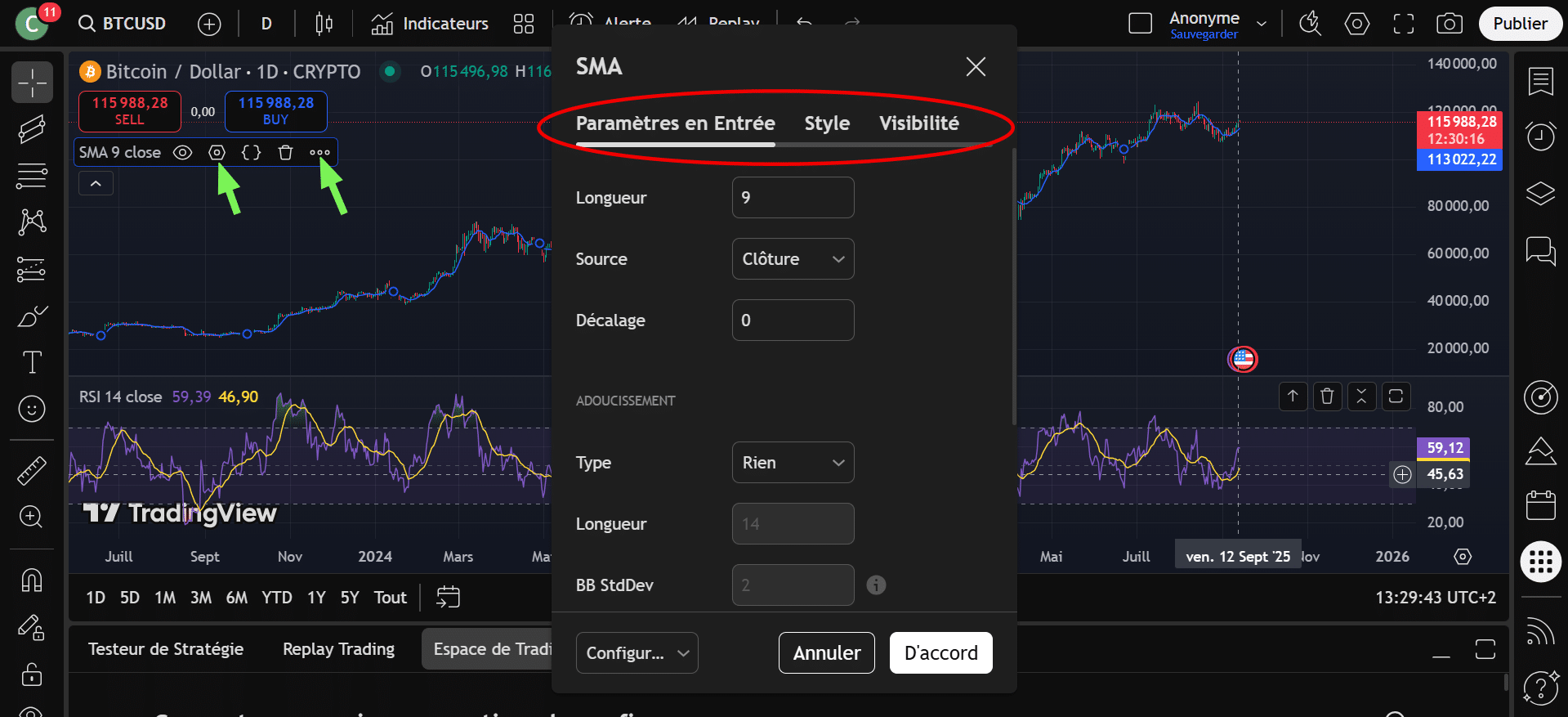Select the ruler measure tool

pyautogui.click(x=32, y=470)
